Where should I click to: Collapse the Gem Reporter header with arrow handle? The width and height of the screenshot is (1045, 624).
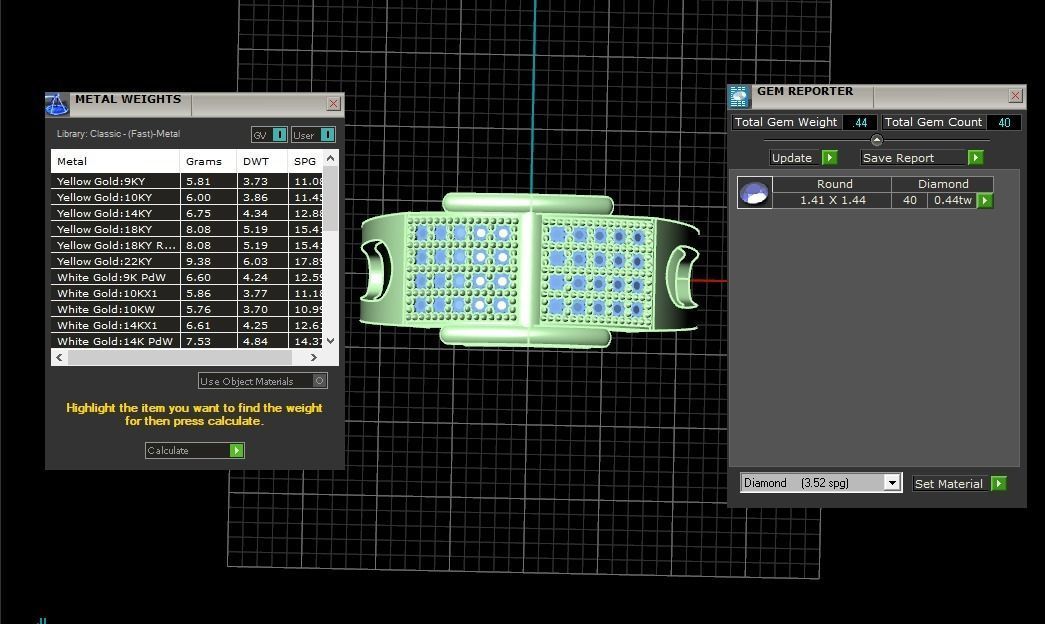[x=876, y=140]
